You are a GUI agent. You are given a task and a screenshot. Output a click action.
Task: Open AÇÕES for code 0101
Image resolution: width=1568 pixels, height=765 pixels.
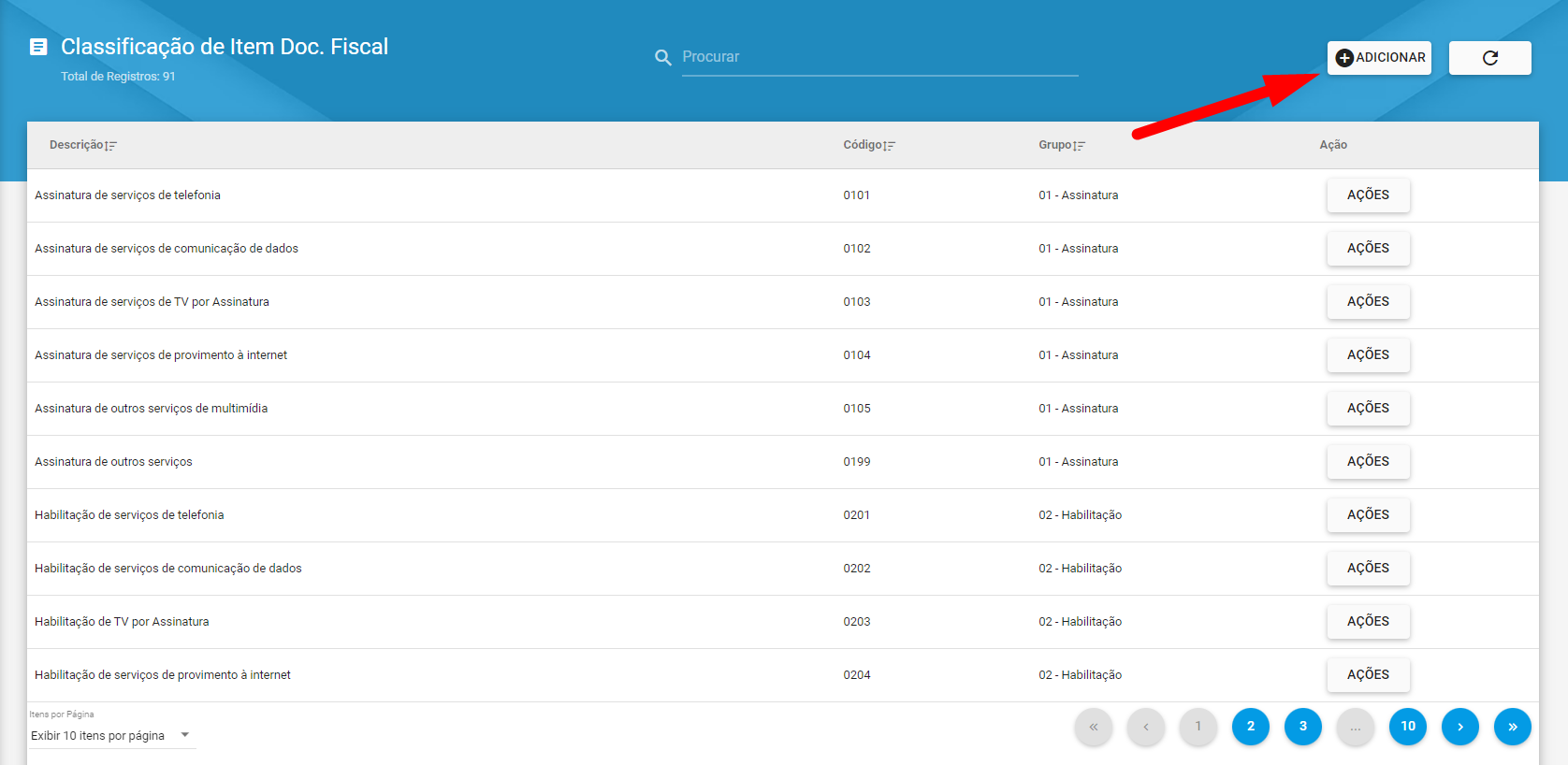[x=1368, y=195]
